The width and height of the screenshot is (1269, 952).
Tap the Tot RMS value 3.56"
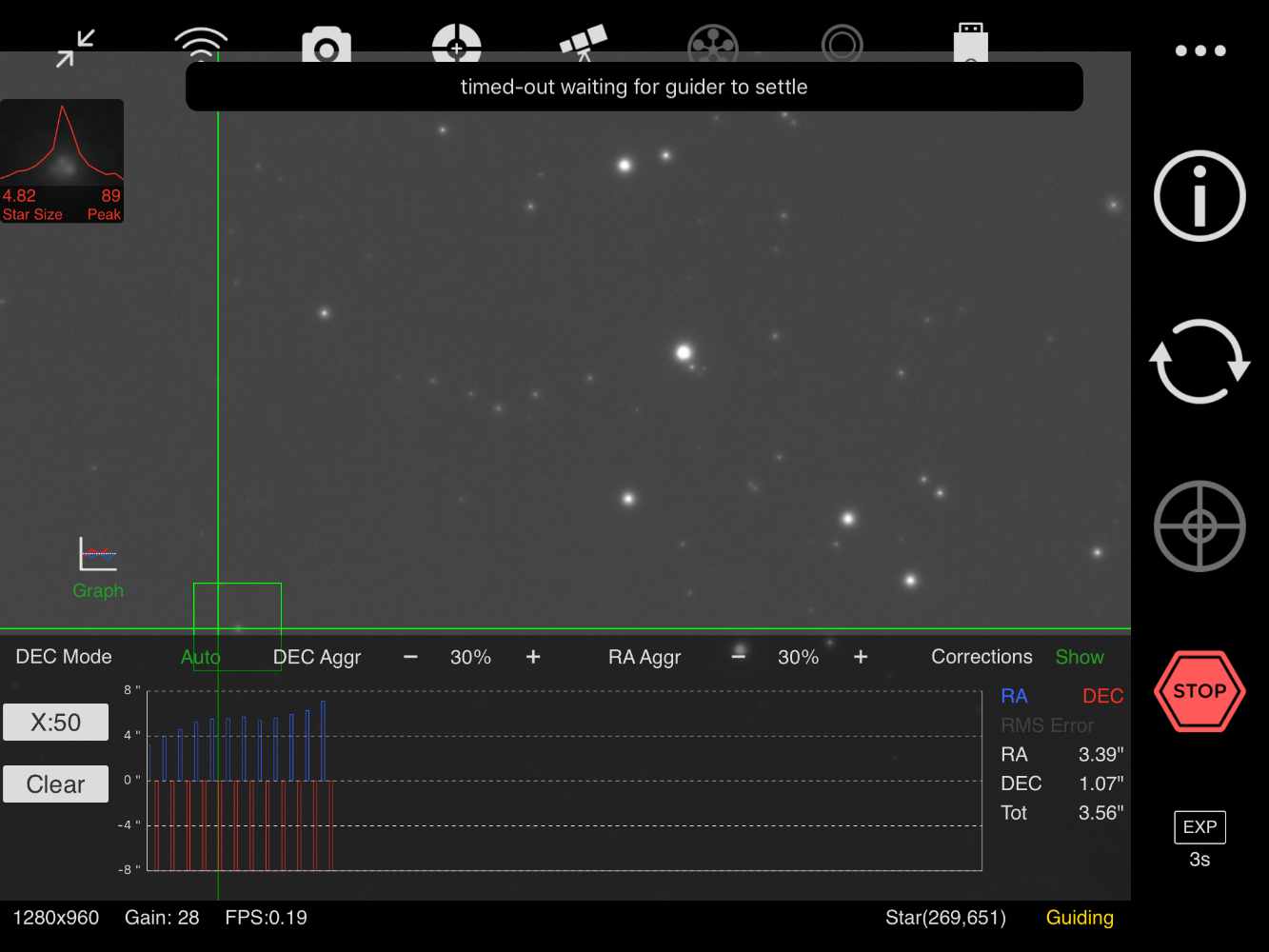click(1100, 813)
